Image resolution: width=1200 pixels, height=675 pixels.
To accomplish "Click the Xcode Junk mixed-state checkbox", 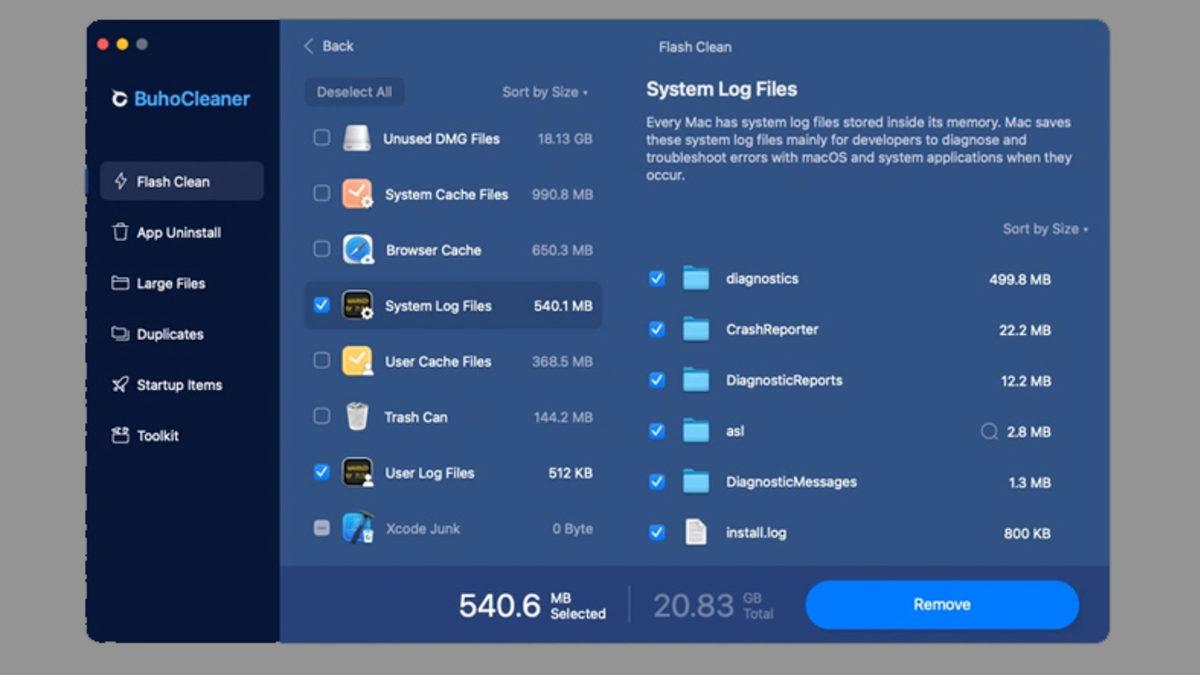I will tap(323, 528).
